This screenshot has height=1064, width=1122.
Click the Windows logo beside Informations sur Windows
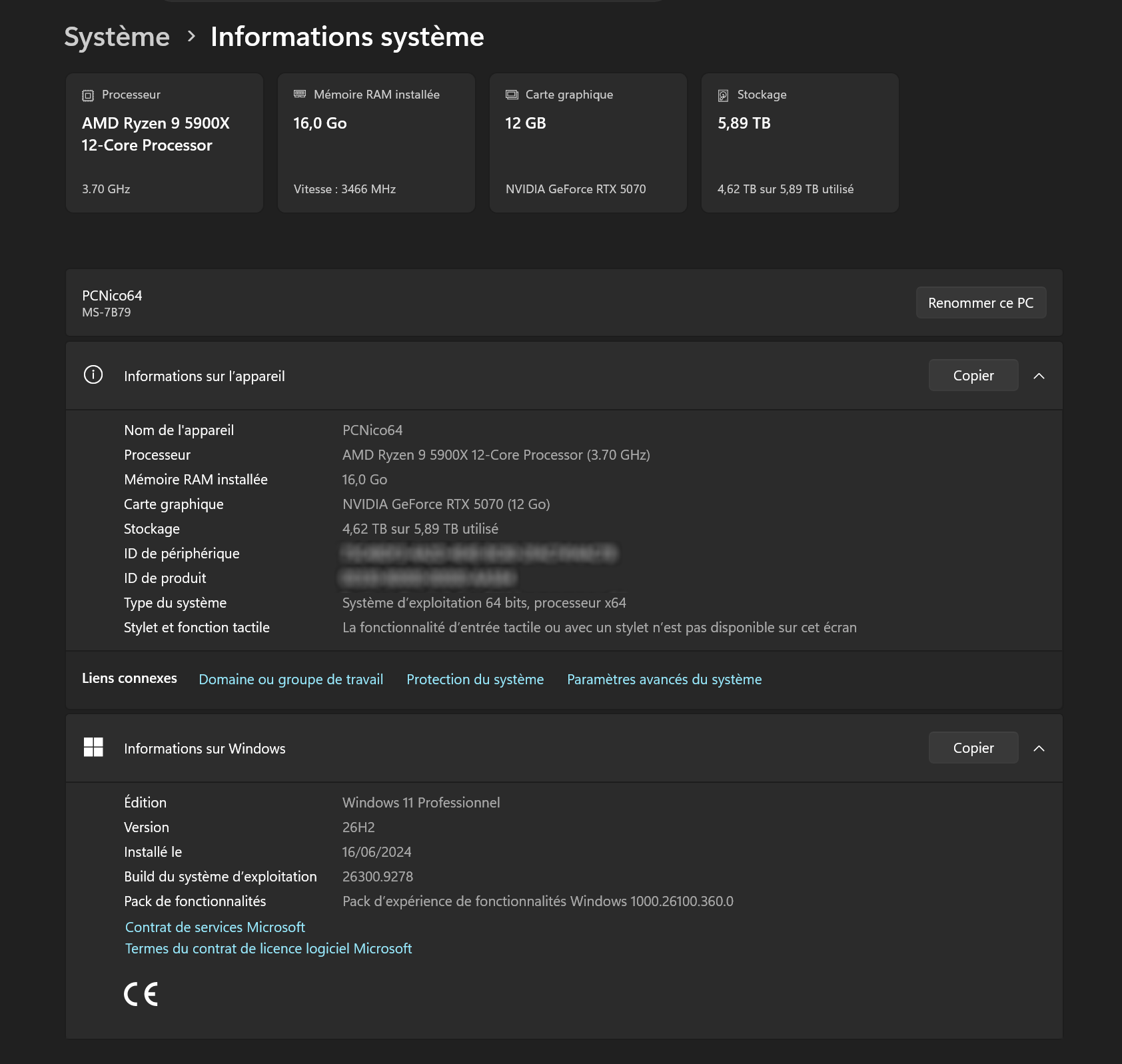pos(93,747)
